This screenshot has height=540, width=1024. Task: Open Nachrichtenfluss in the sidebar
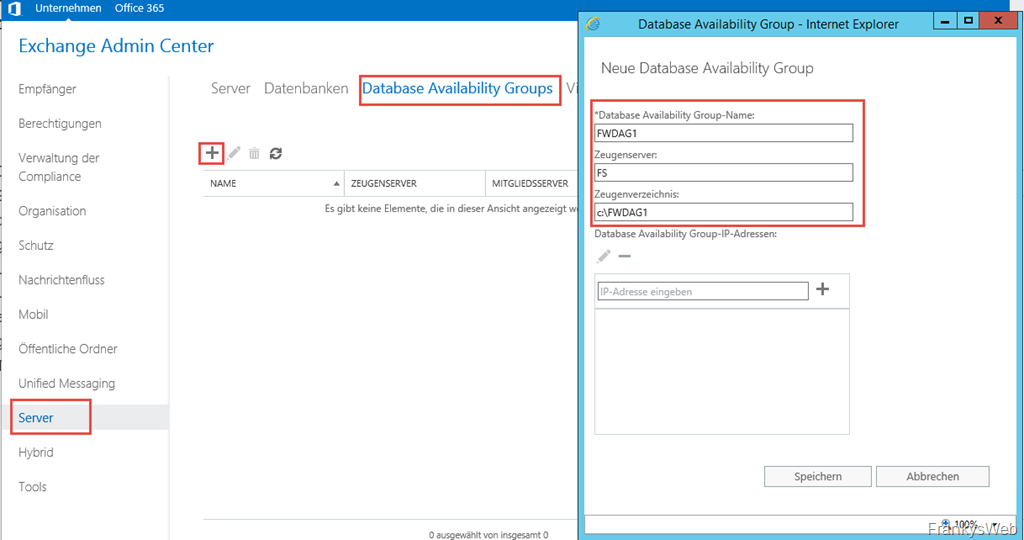click(61, 280)
